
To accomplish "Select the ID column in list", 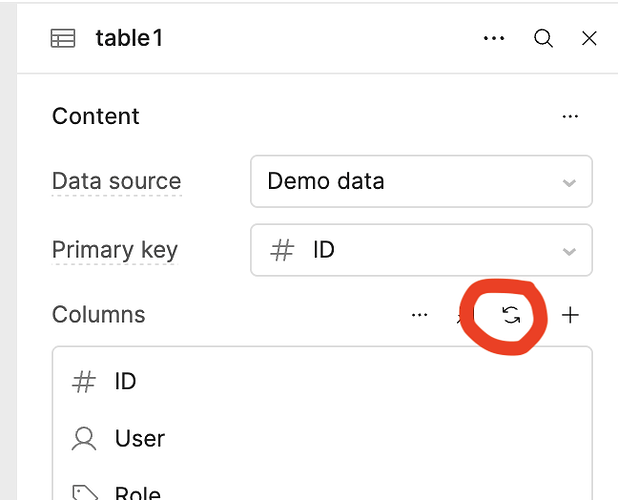I will pyautogui.click(x=322, y=381).
